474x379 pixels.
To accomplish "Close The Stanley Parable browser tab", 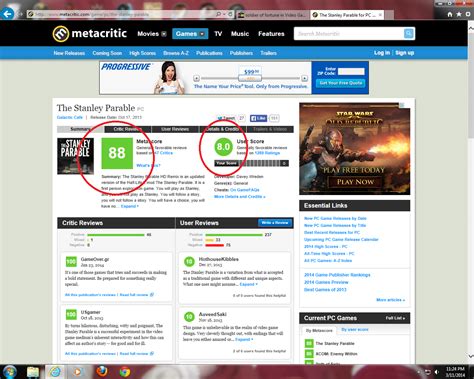I will (x=380, y=15).
